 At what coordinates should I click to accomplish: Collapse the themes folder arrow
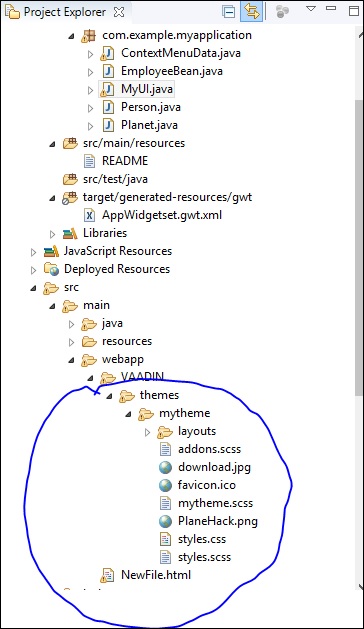[x=109, y=396]
